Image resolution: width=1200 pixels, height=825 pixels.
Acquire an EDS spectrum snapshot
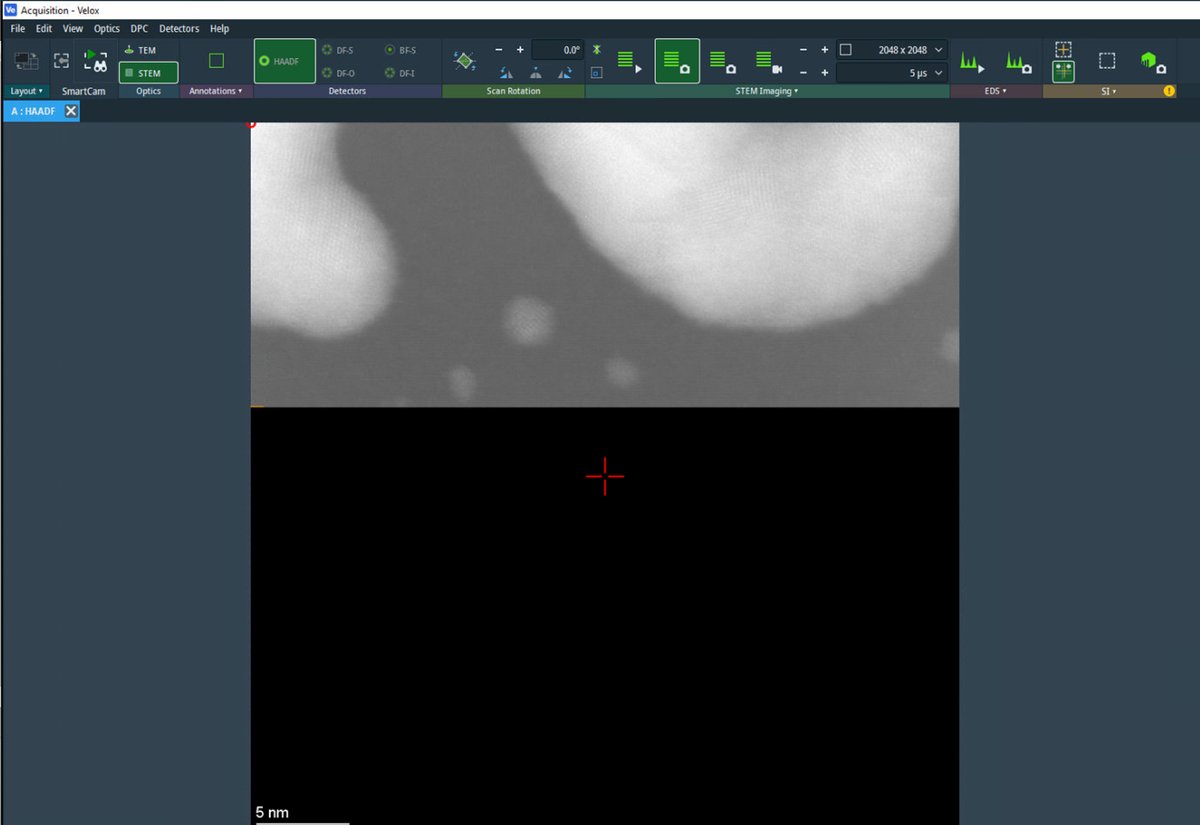(1019, 62)
